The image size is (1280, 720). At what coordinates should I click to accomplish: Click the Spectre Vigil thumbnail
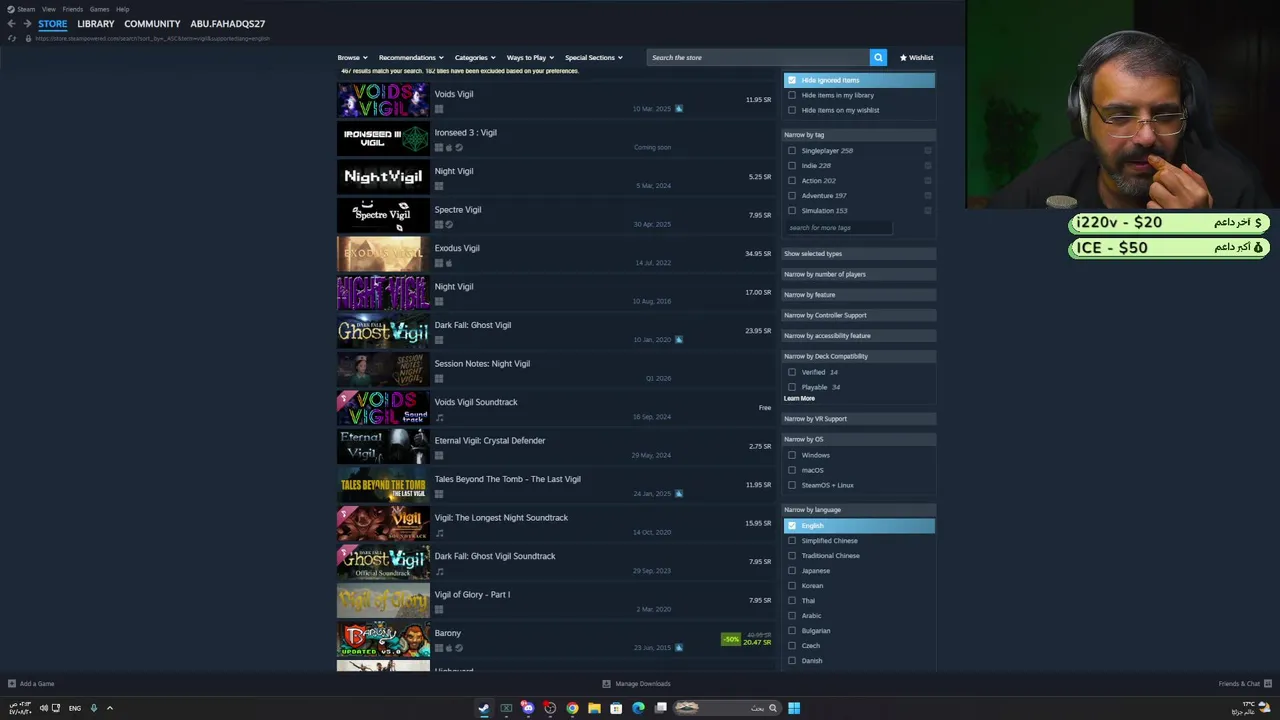click(383, 215)
